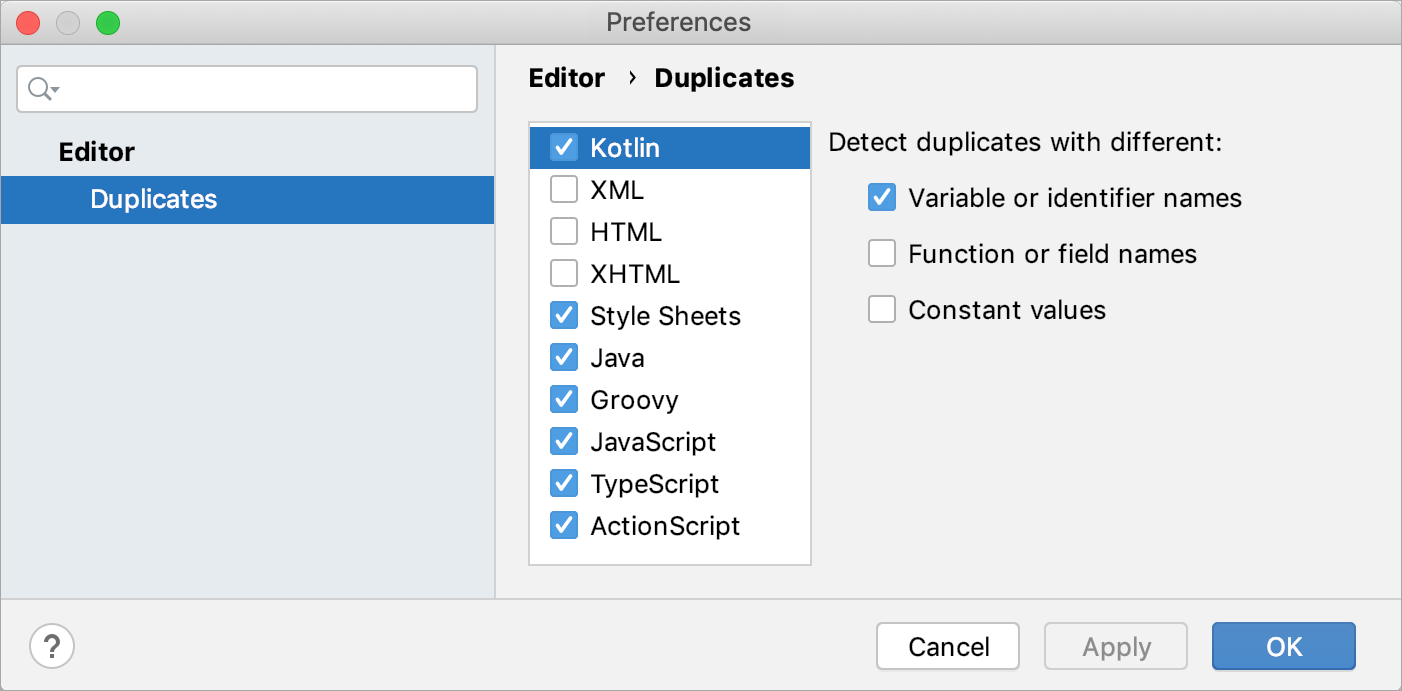Toggle the Groovy checkbox off

pos(564,400)
